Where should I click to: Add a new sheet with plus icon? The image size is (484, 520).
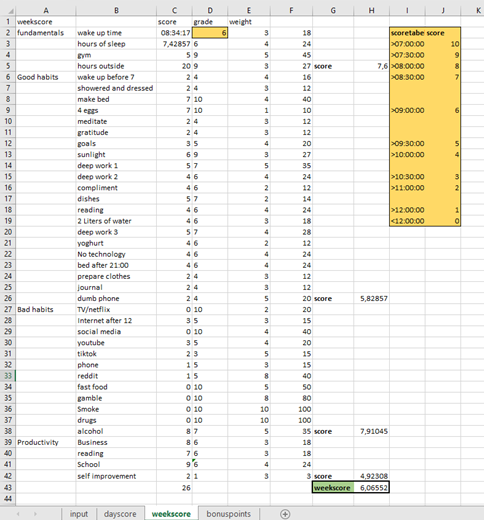click(285, 514)
